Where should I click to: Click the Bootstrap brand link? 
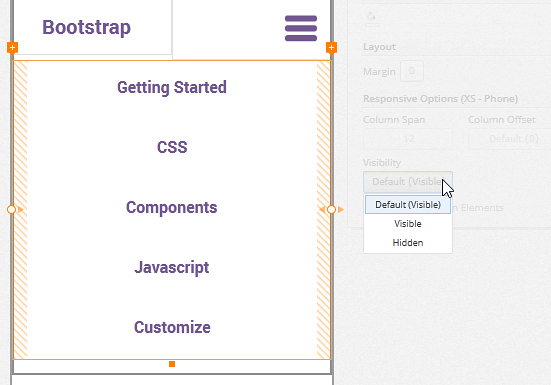pos(86,27)
